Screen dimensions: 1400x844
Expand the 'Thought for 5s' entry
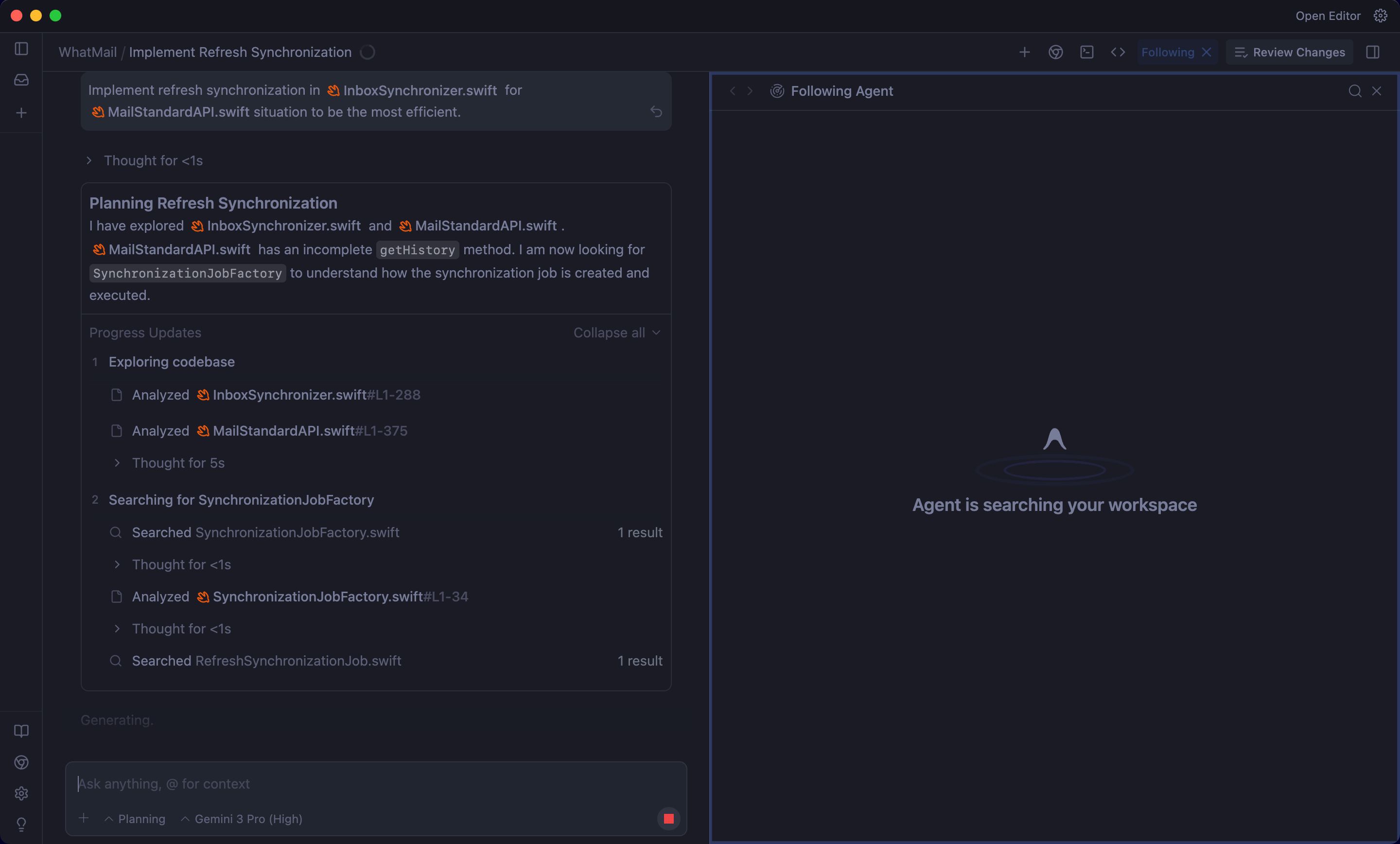(178, 463)
